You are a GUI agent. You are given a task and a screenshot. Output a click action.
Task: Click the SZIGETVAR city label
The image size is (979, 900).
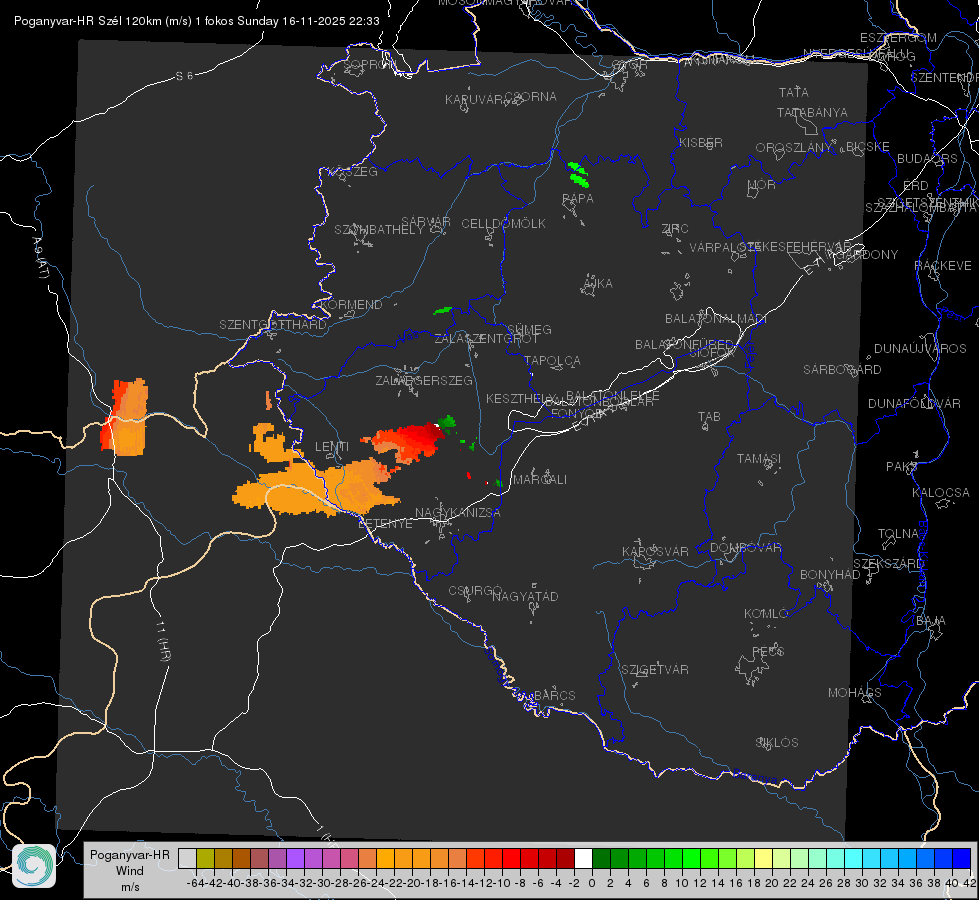point(654,670)
